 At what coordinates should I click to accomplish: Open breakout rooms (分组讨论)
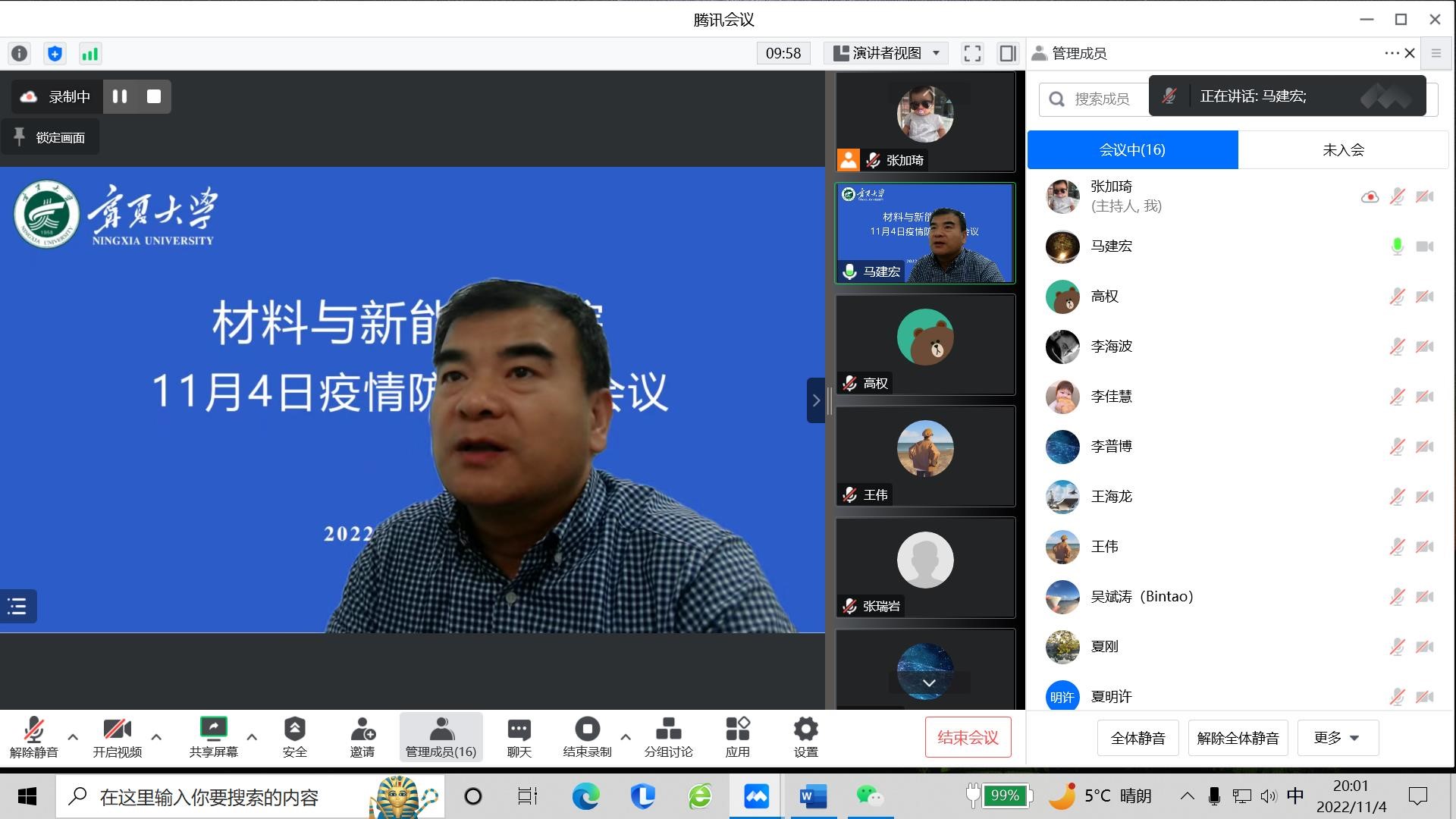coord(668,737)
